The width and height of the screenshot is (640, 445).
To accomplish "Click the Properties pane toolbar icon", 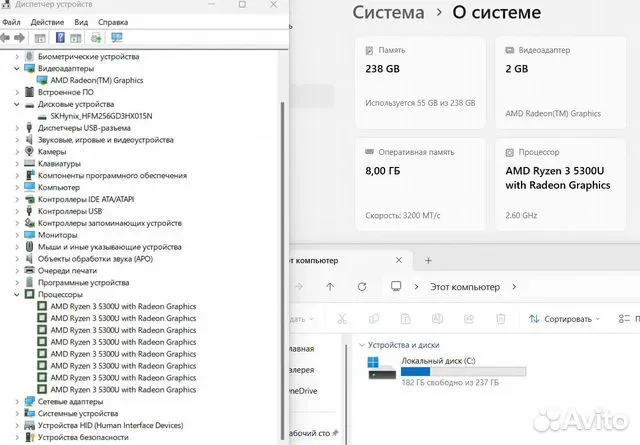I will (76, 39).
